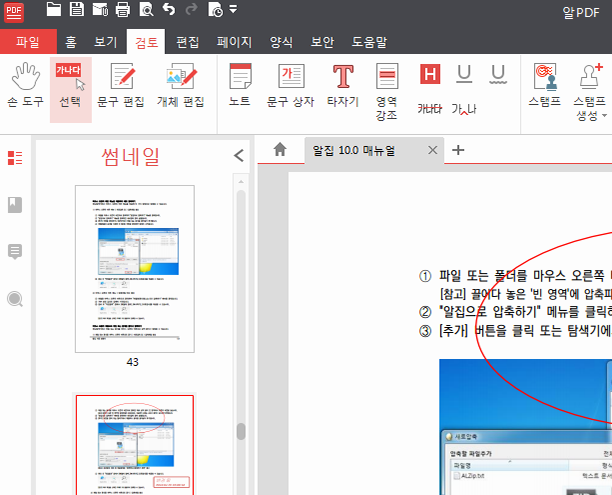Open print preview magnifier icon

[x=146, y=9]
